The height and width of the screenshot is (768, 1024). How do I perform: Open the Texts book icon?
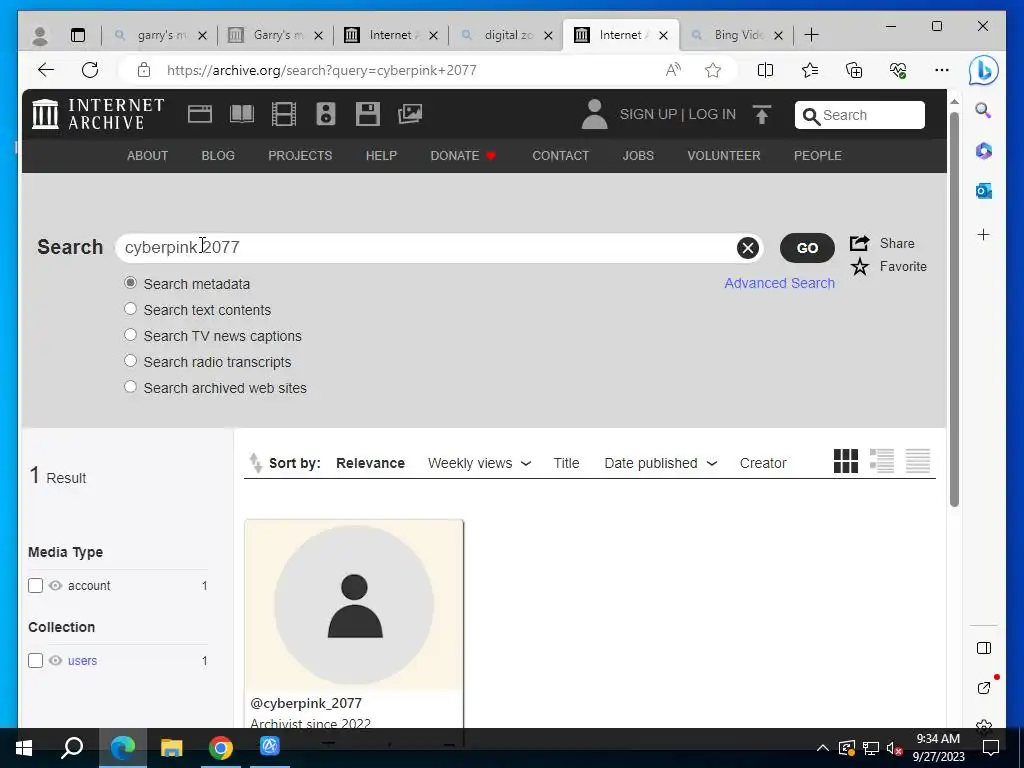point(242,114)
